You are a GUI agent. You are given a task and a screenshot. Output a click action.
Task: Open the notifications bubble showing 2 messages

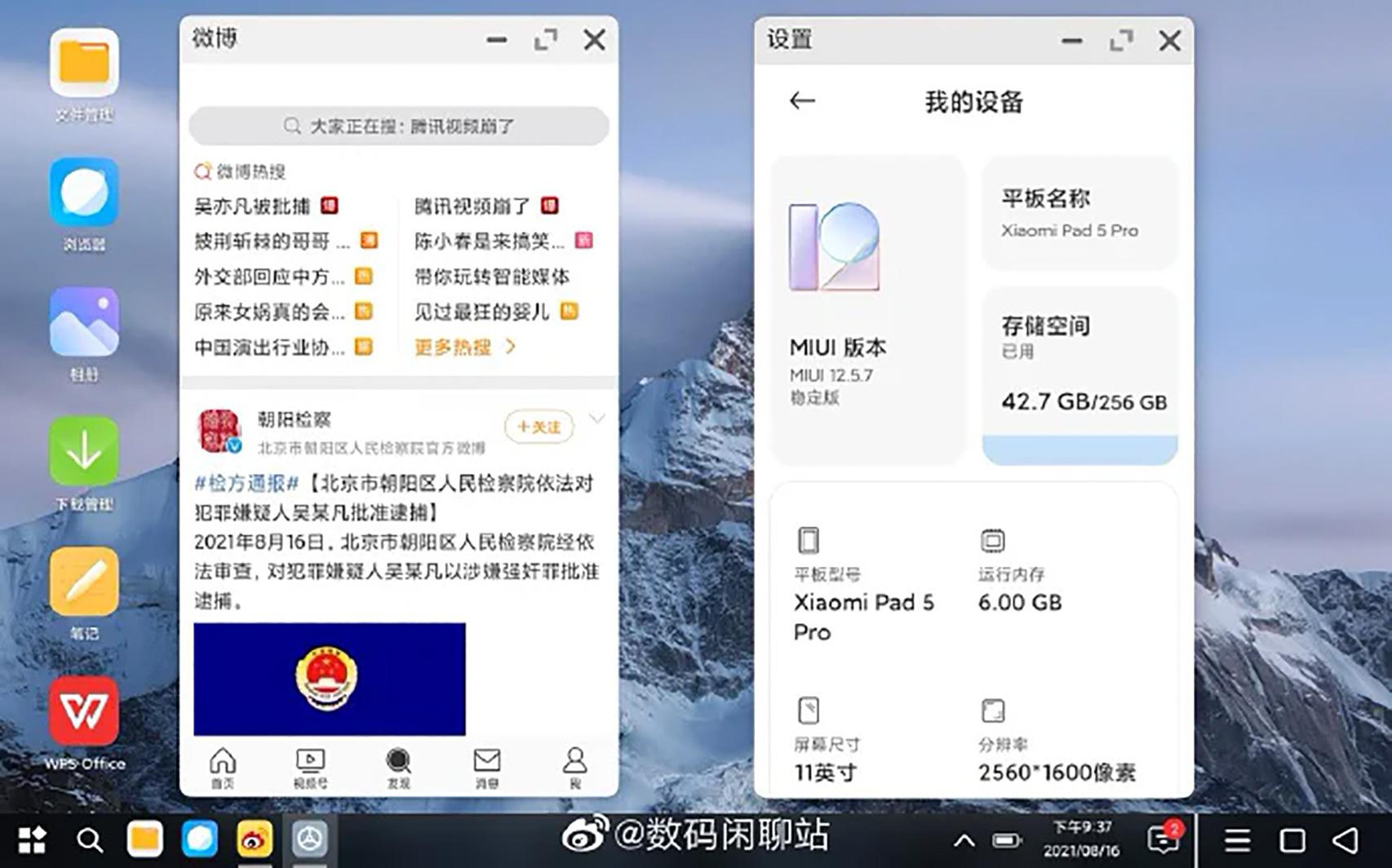point(1162,838)
